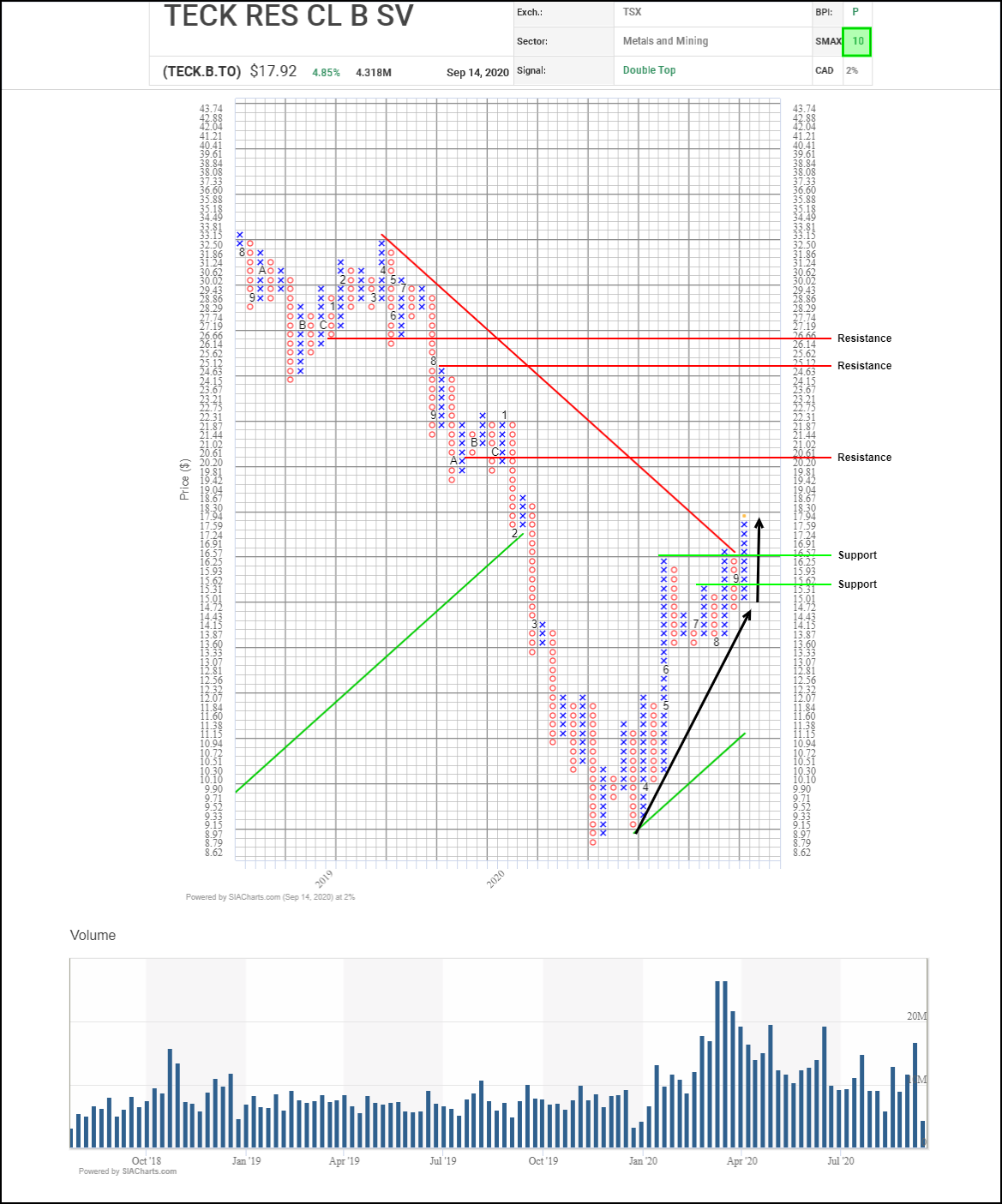Click the lower Support label
The image size is (1002, 1204).
pos(857,584)
